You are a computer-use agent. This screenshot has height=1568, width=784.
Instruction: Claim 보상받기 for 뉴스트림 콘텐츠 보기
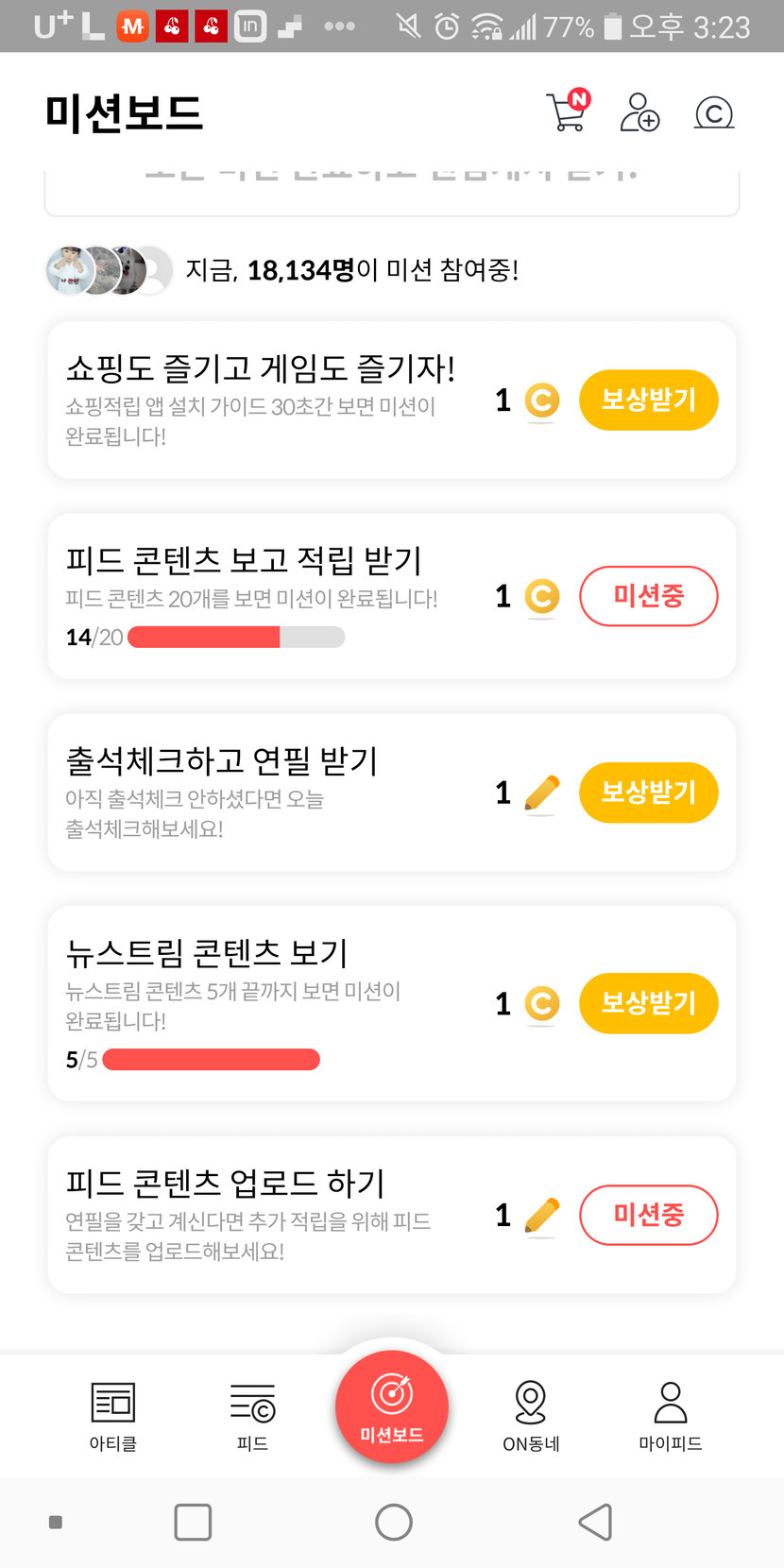pos(648,1002)
